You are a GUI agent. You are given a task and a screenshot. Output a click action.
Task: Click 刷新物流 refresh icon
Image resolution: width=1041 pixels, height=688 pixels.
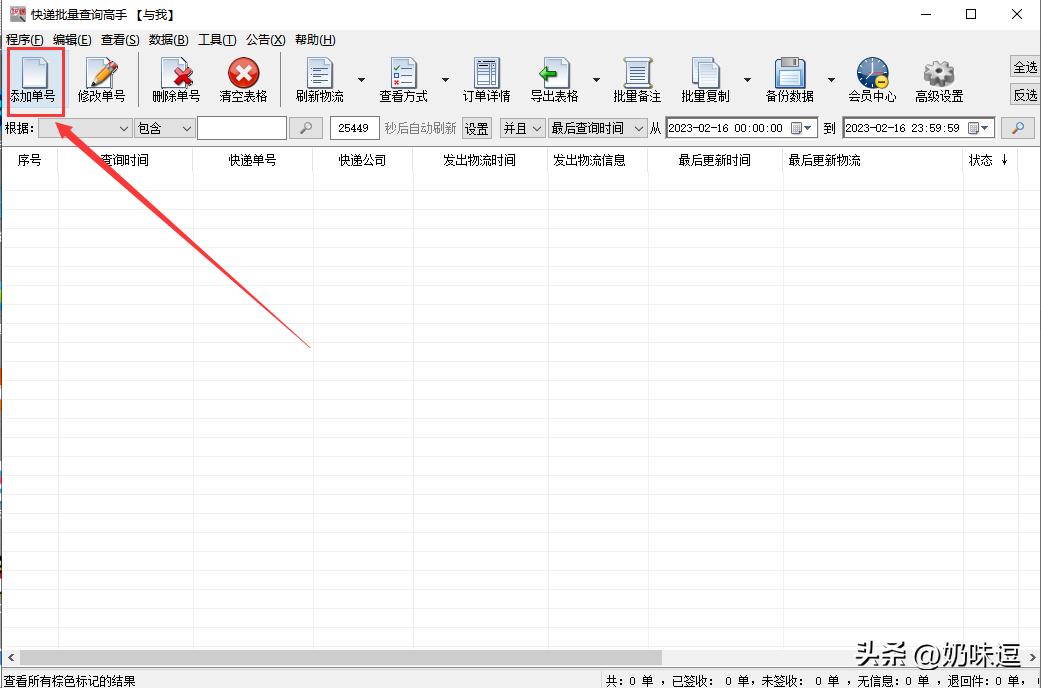click(x=319, y=80)
